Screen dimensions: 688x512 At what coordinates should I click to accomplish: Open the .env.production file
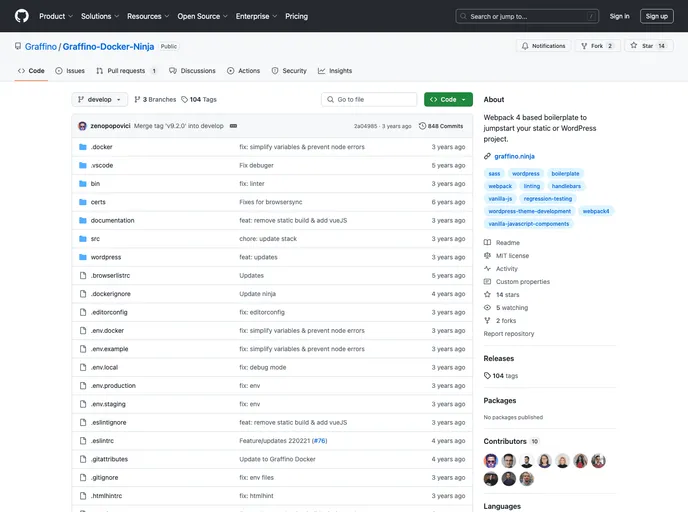(113, 386)
